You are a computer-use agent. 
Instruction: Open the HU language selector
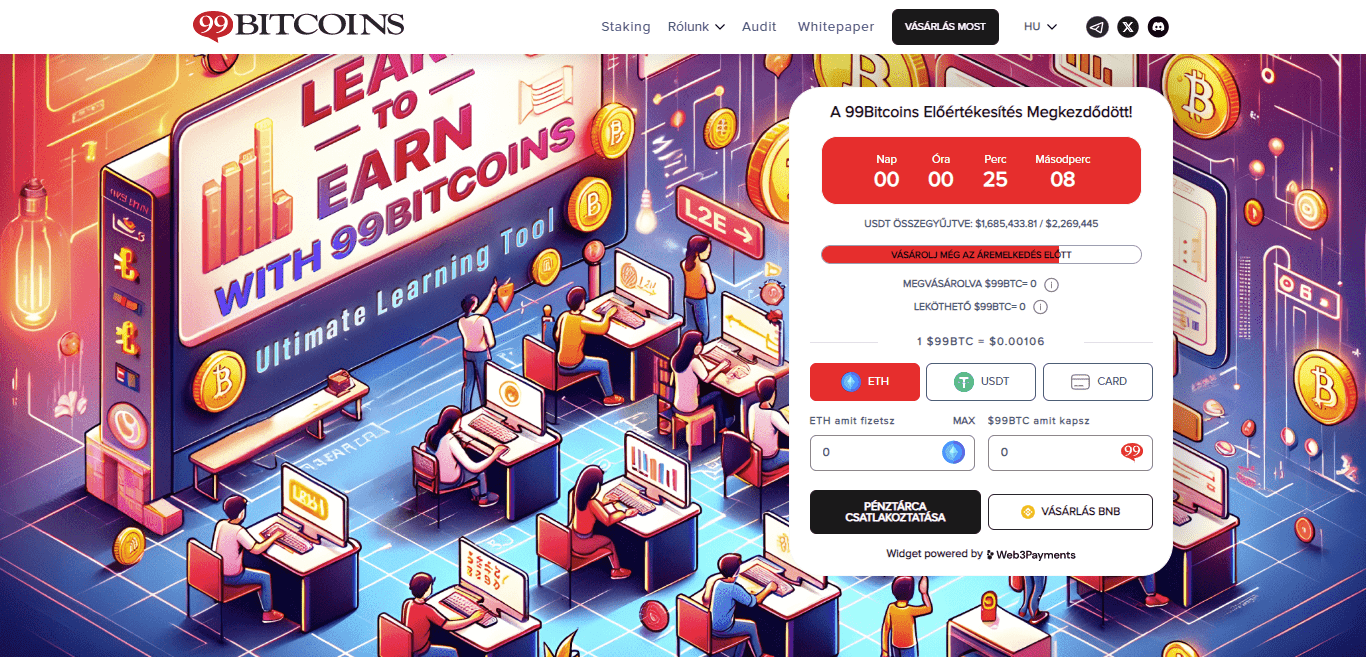coord(1040,27)
